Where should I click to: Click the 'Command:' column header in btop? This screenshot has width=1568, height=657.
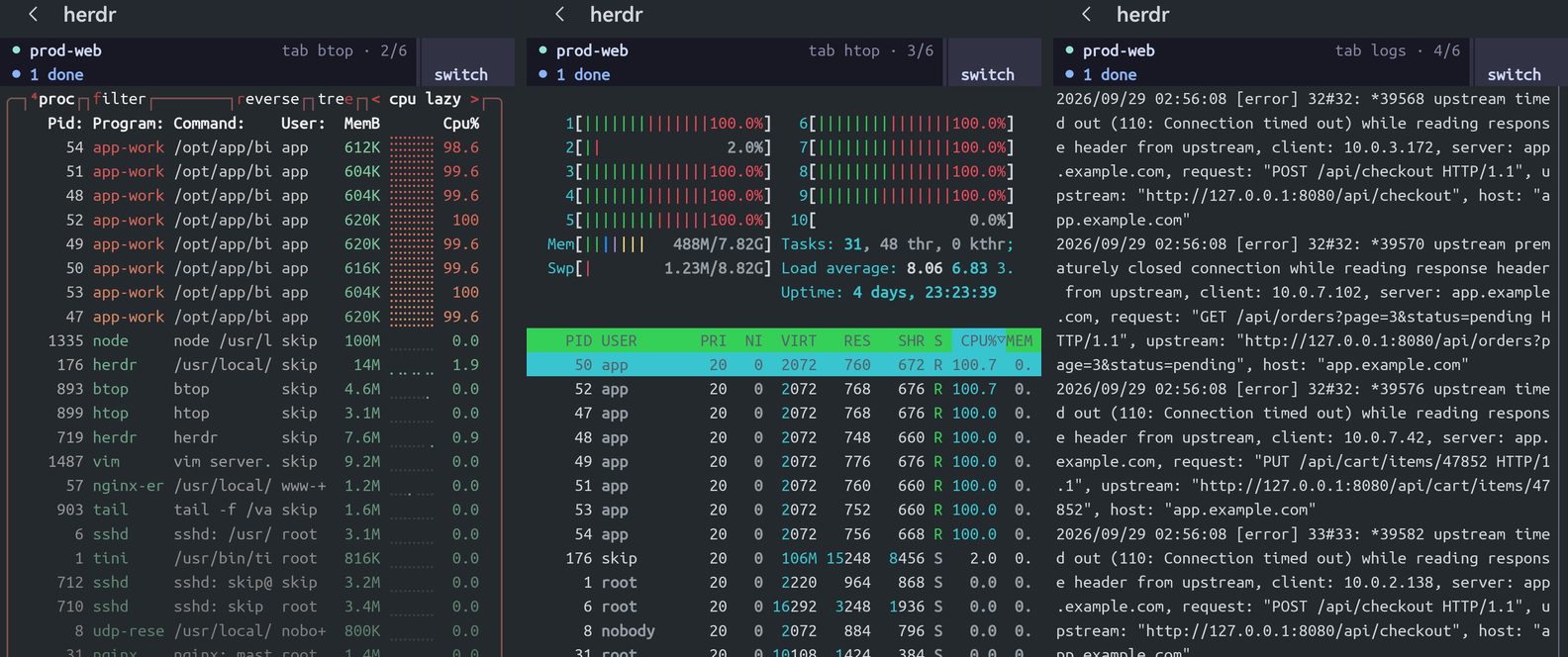(x=209, y=124)
